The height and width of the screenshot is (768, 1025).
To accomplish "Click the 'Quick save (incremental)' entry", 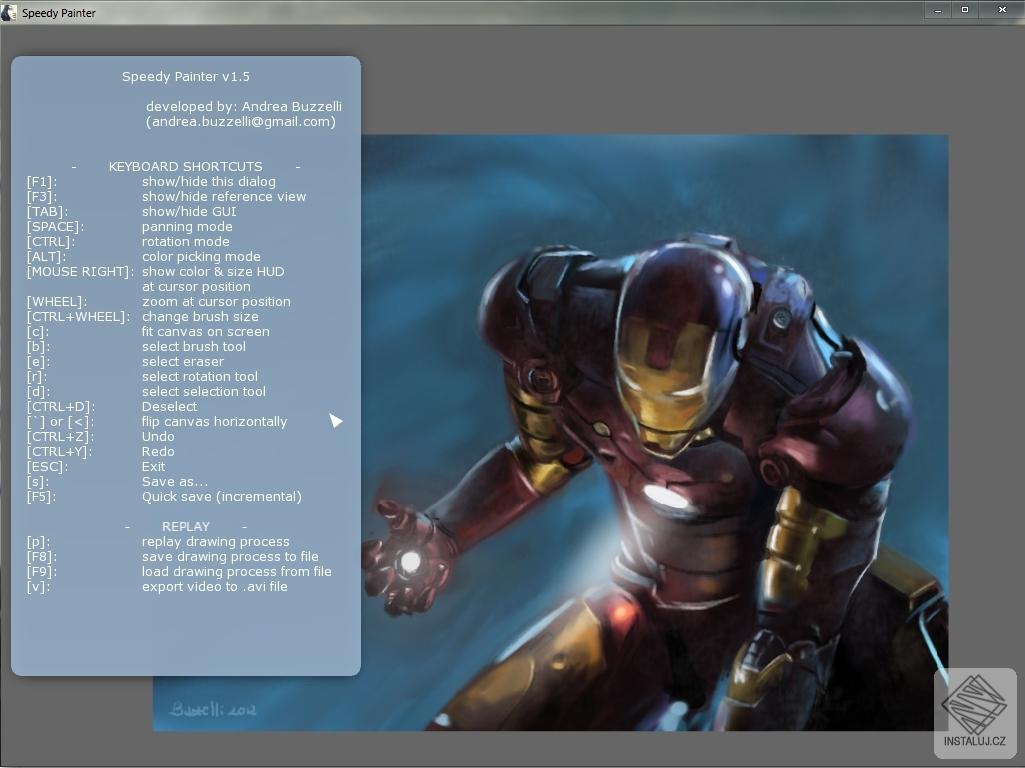I will pos(223,496).
